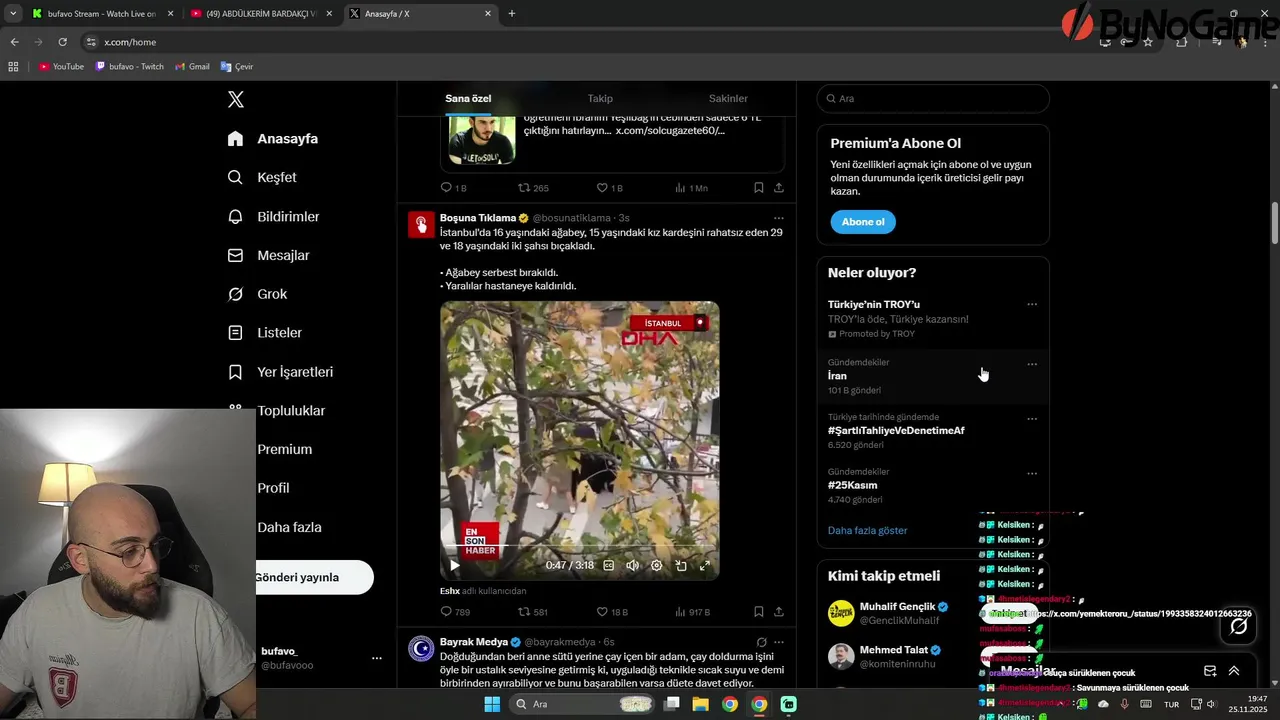Repost the top post with 265 reposts

(533, 188)
